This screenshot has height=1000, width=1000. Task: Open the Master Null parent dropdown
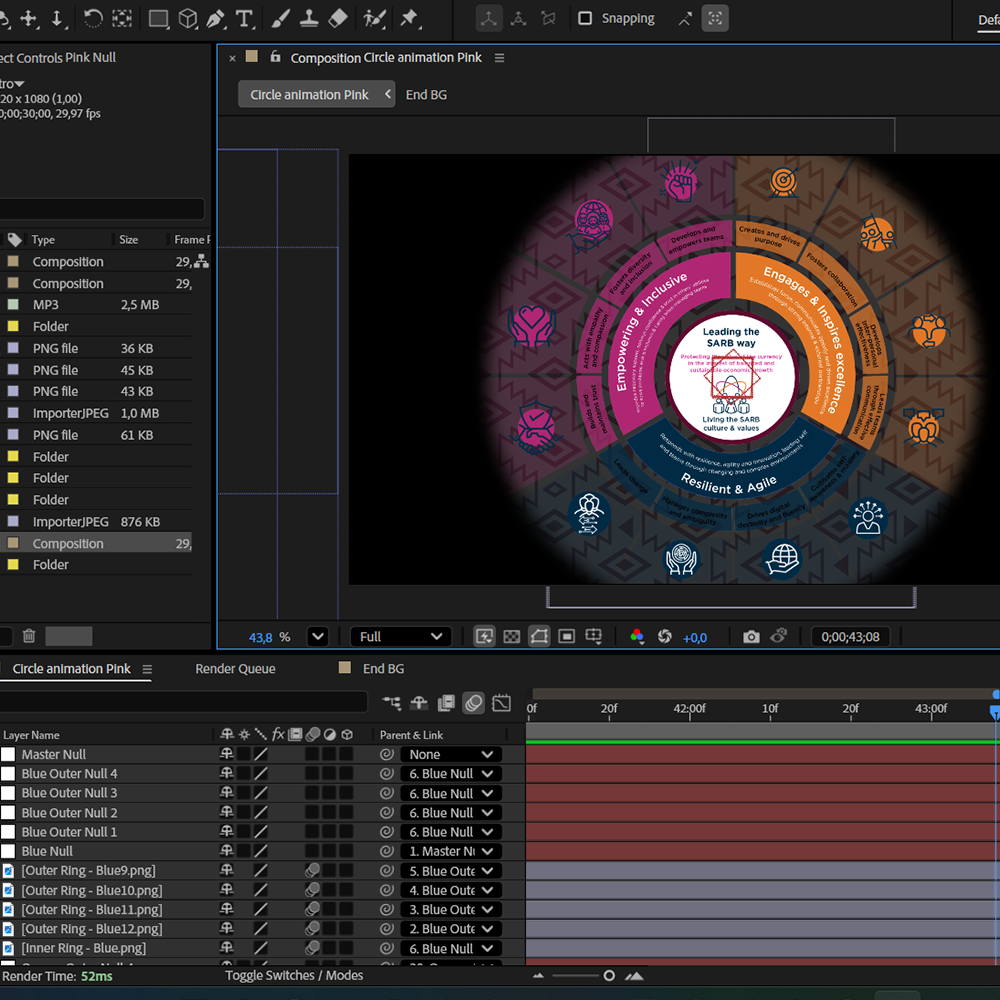tap(451, 755)
